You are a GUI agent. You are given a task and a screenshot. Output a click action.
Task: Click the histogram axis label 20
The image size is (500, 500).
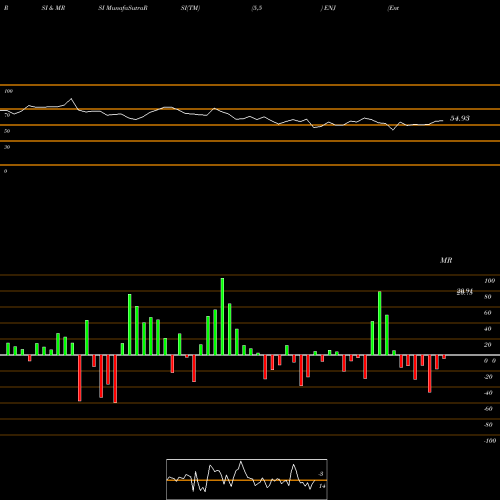(488, 345)
